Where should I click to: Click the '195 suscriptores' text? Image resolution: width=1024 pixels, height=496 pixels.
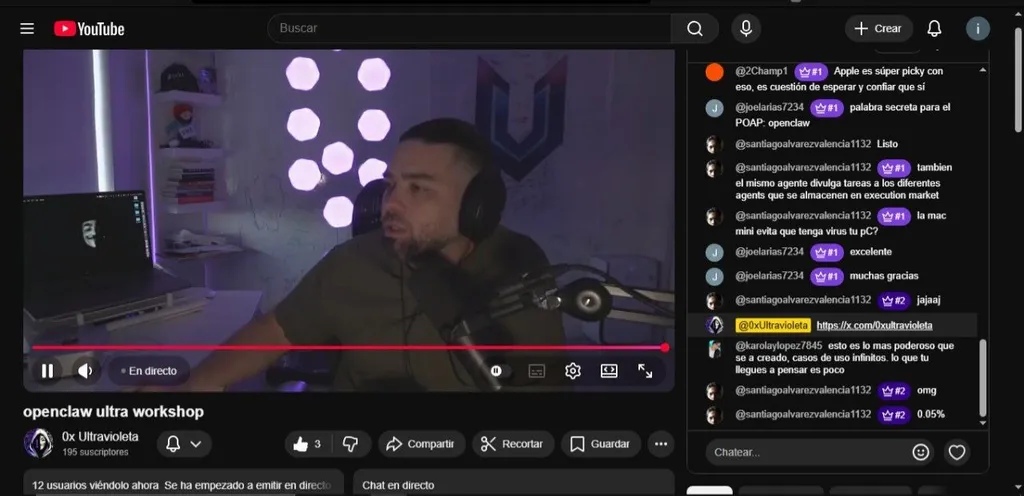(95, 452)
